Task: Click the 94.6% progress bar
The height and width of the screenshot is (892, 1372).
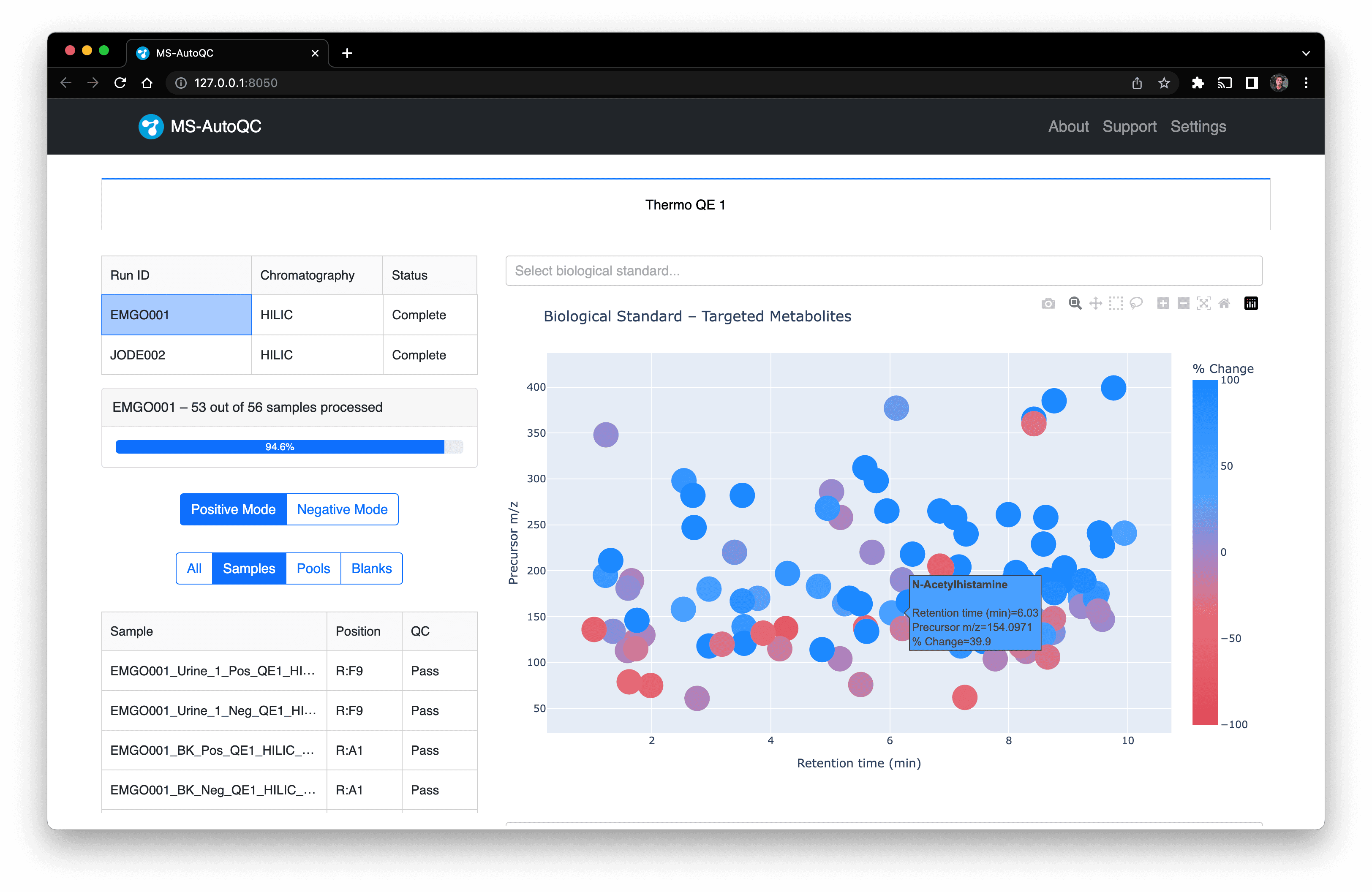Action: [280, 447]
